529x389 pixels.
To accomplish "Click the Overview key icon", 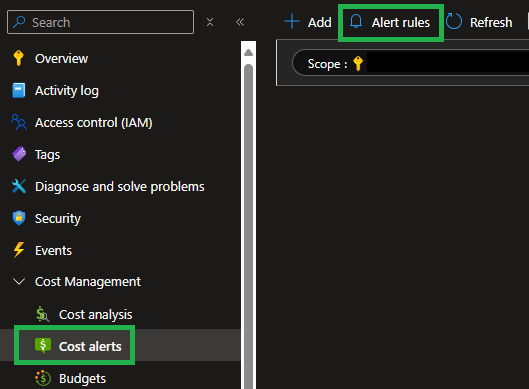I will (x=19, y=58).
